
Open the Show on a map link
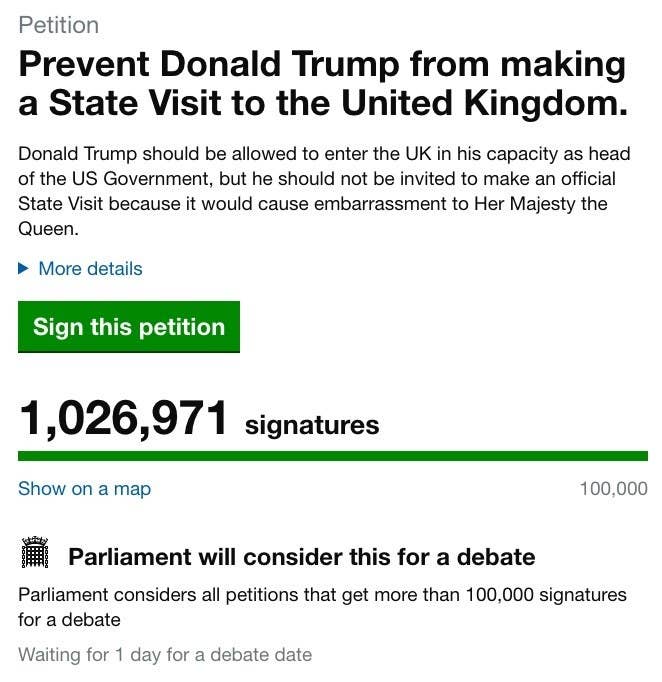tap(84, 489)
